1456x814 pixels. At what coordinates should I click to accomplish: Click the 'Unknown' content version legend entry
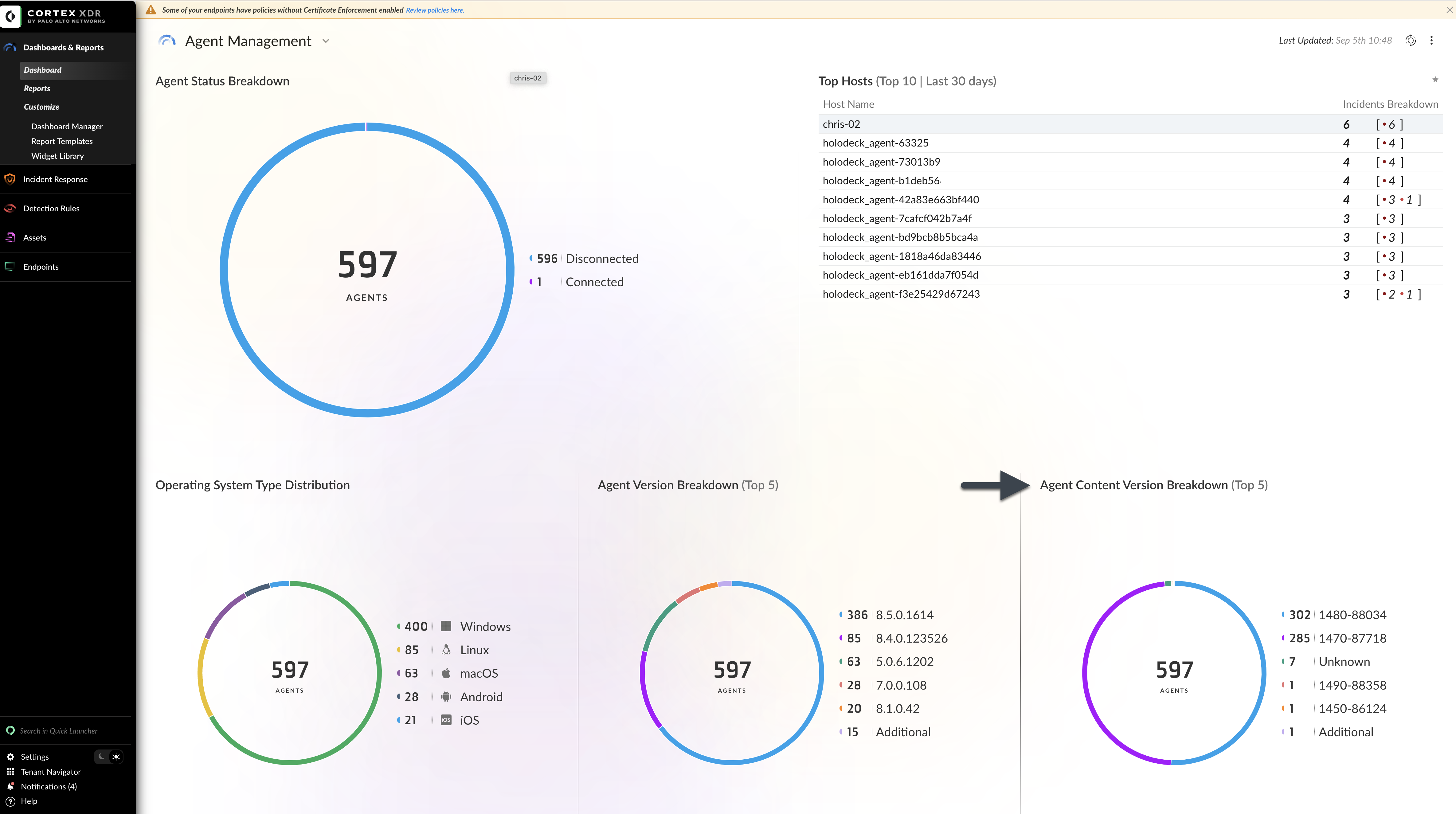point(1344,661)
